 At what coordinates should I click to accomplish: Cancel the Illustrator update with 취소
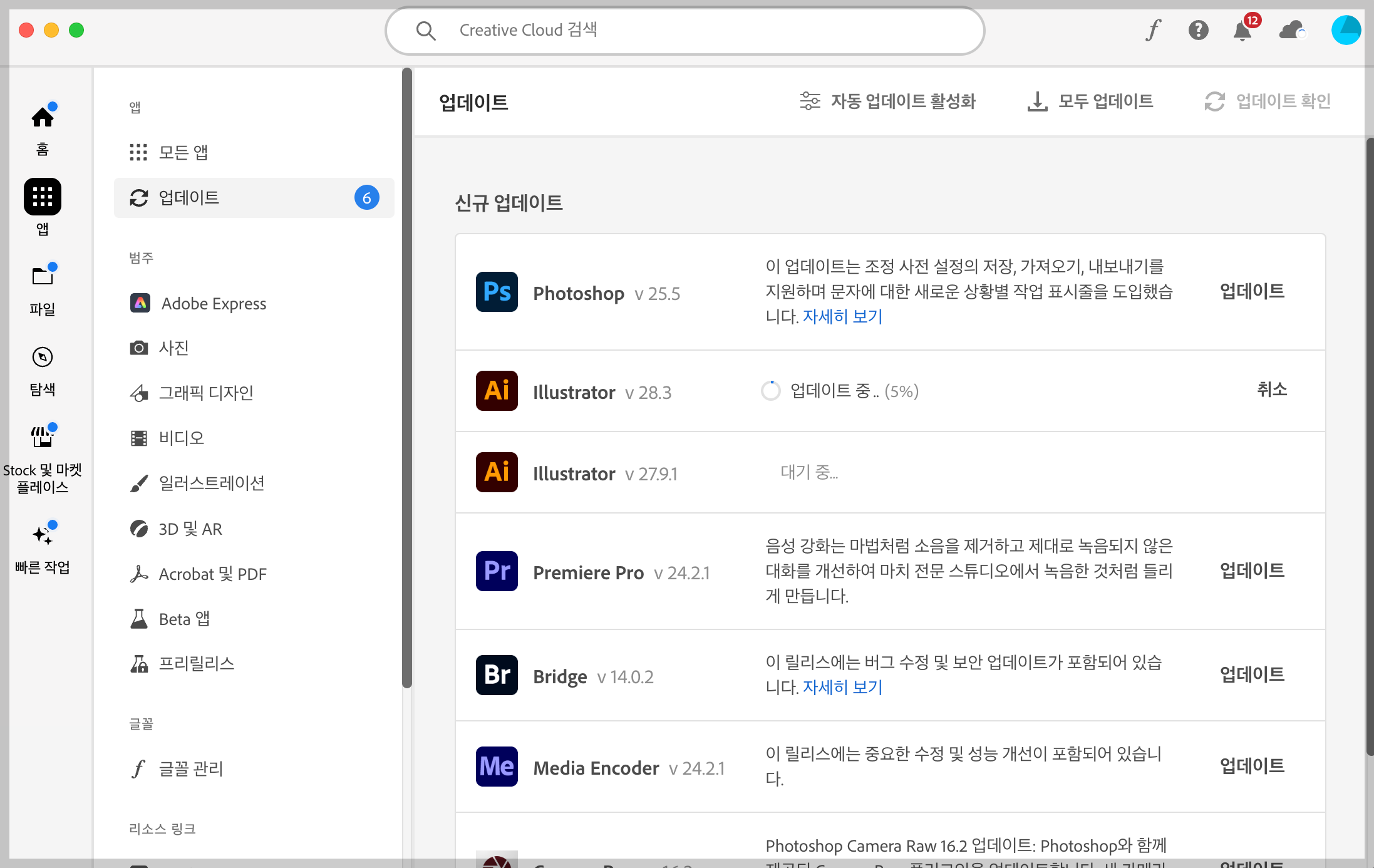(x=1272, y=390)
